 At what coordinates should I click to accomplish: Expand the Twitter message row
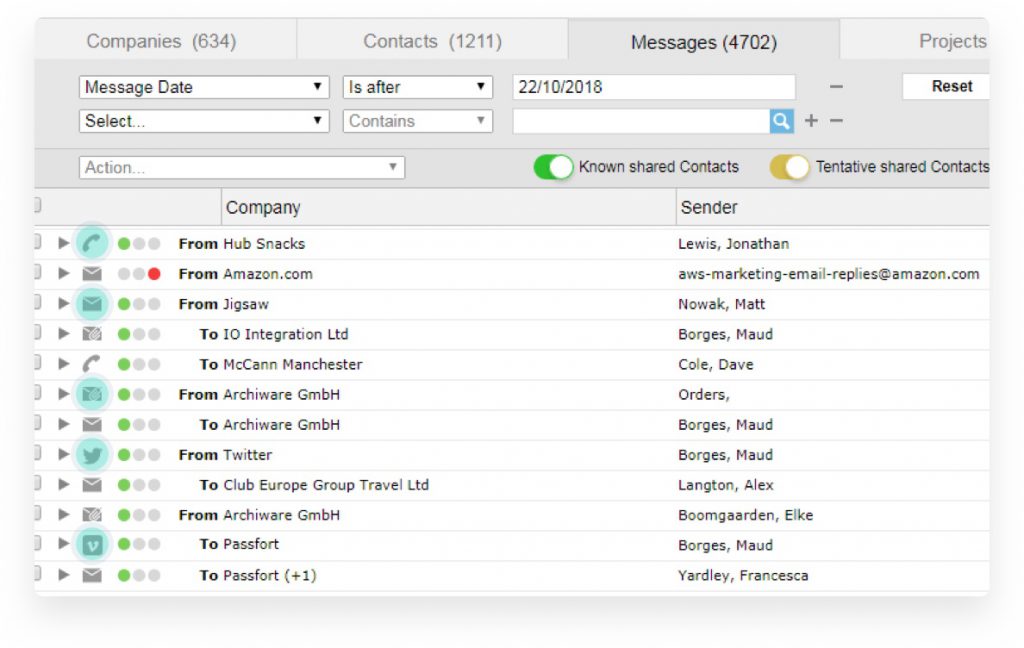pos(63,455)
